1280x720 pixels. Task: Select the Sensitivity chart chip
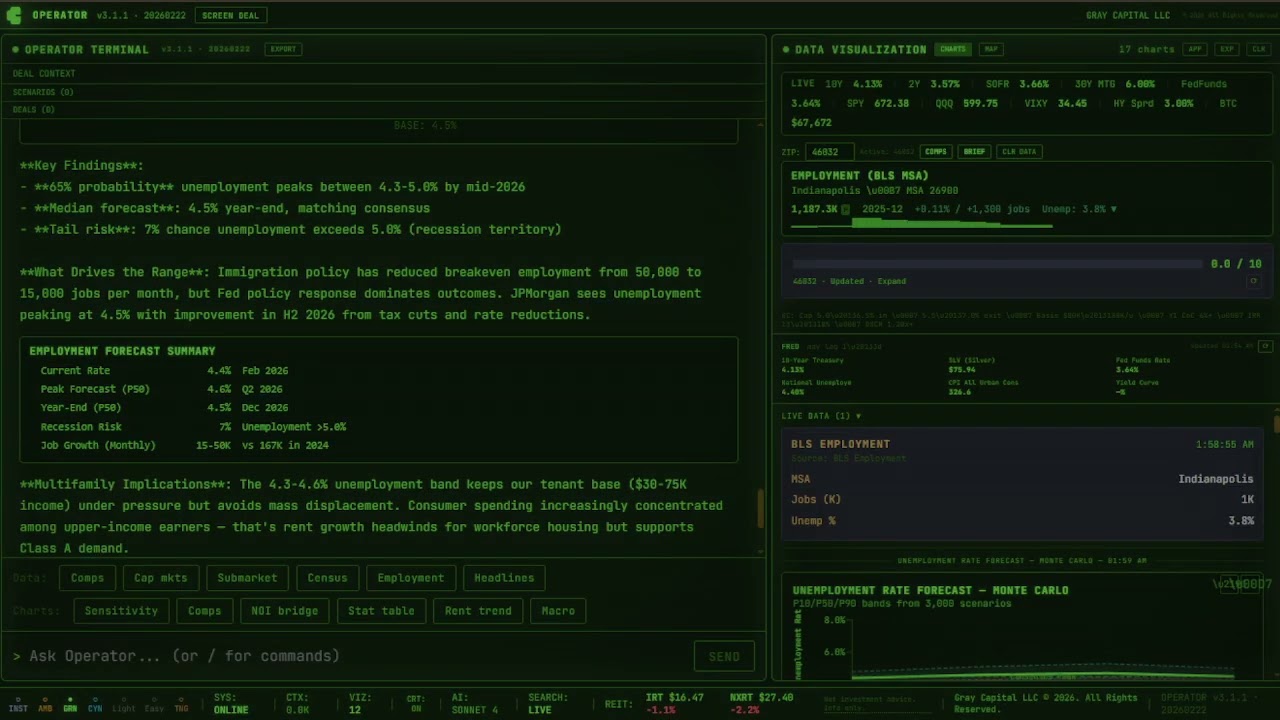pyautogui.click(x=121, y=611)
